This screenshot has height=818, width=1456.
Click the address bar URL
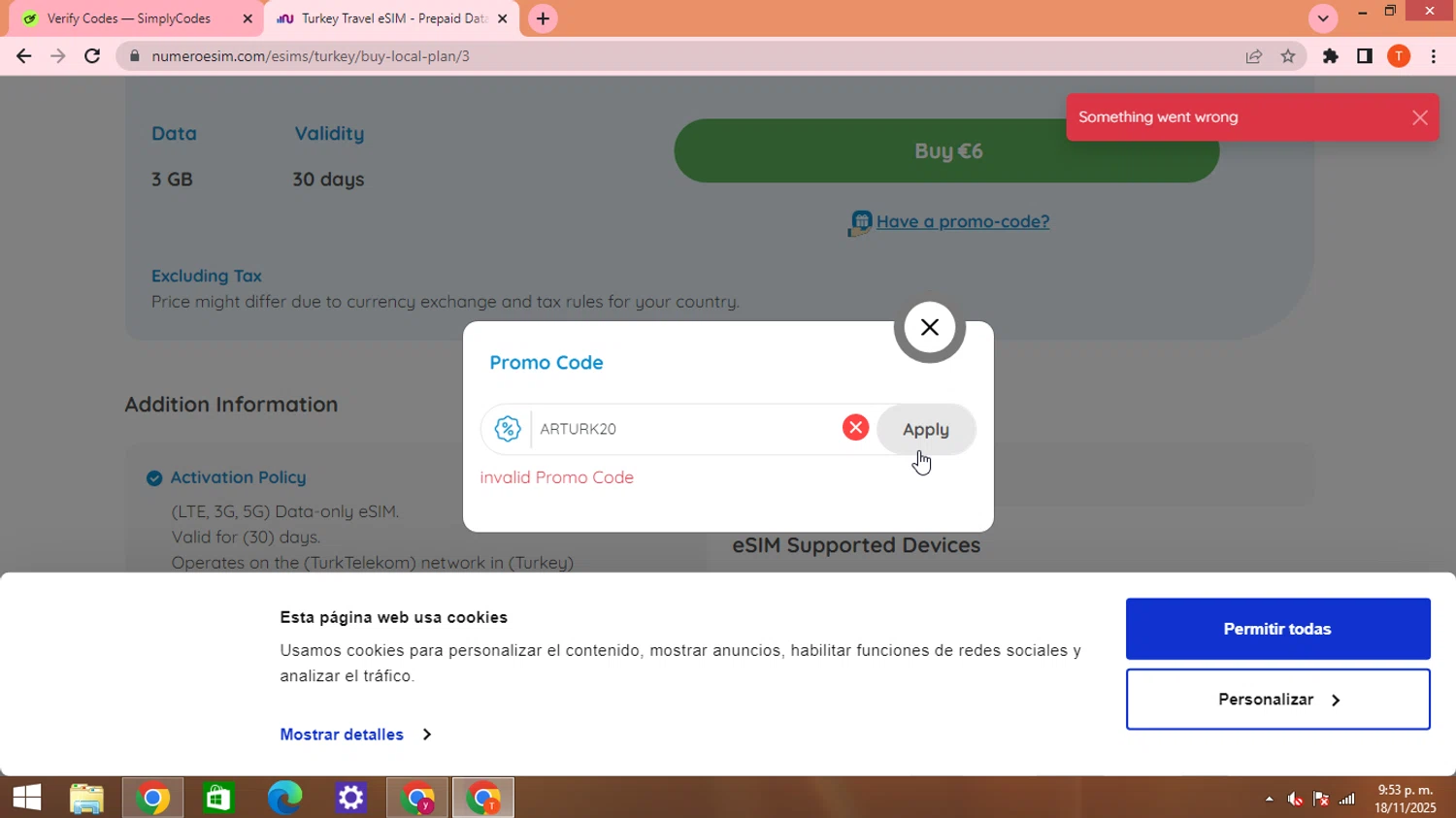click(x=311, y=56)
